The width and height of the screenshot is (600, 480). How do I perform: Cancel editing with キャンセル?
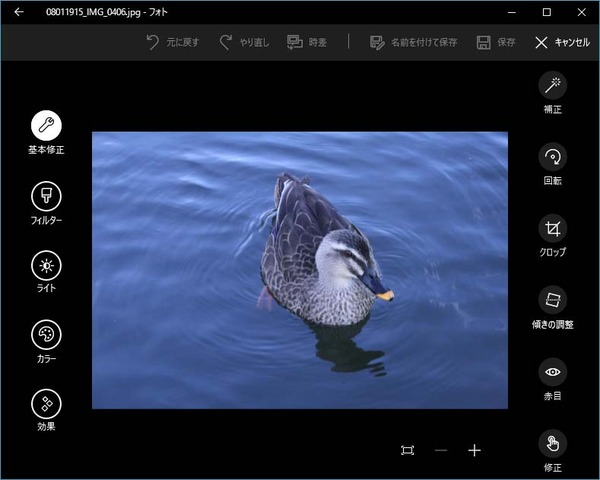click(562, 42)
